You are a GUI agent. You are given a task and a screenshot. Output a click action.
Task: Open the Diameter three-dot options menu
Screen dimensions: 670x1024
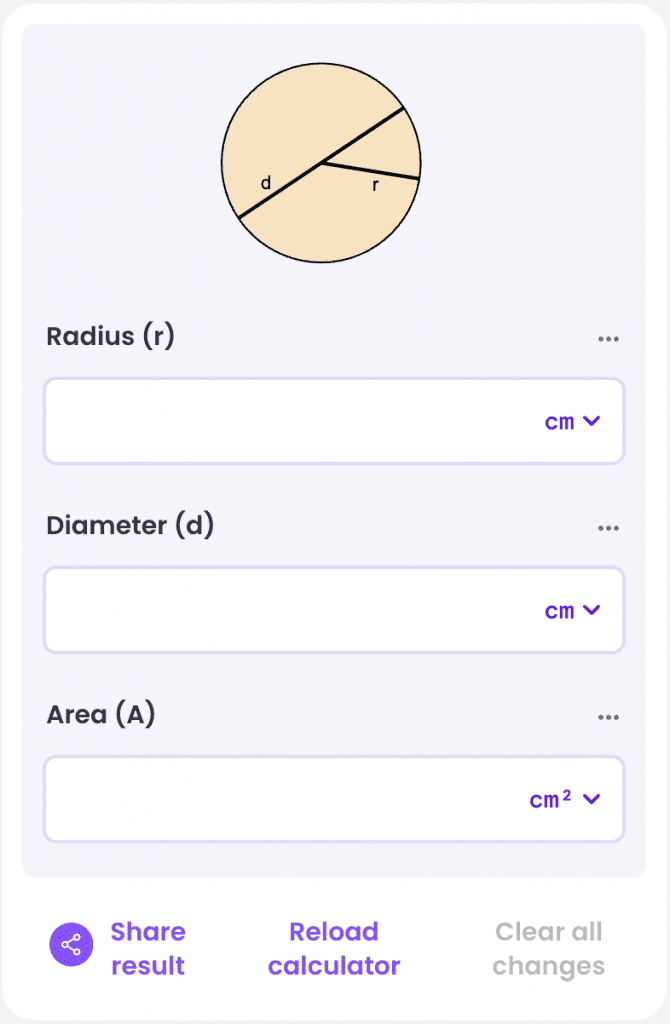point(608,528)
